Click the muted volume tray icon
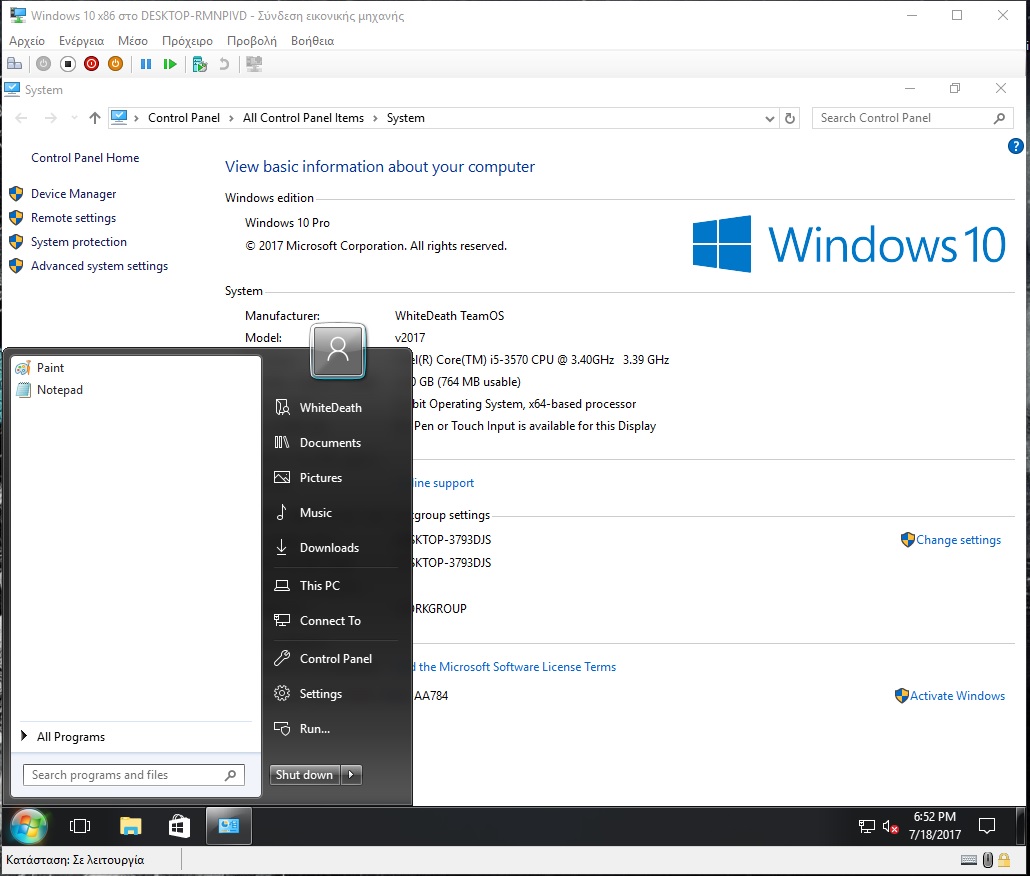This screenshot has width=1030, height=876. tap(890, 826)
